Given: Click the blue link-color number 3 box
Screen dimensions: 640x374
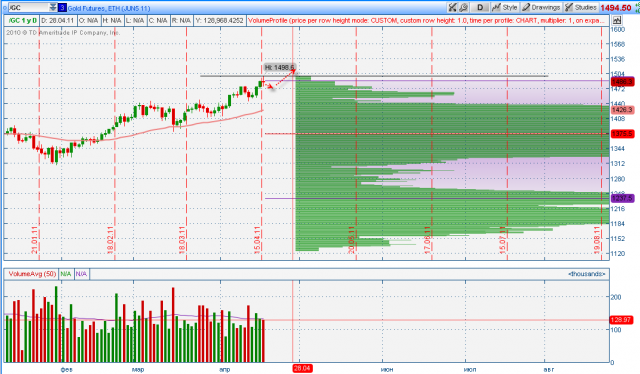Looking at the screenshot, I should [62, 8].
